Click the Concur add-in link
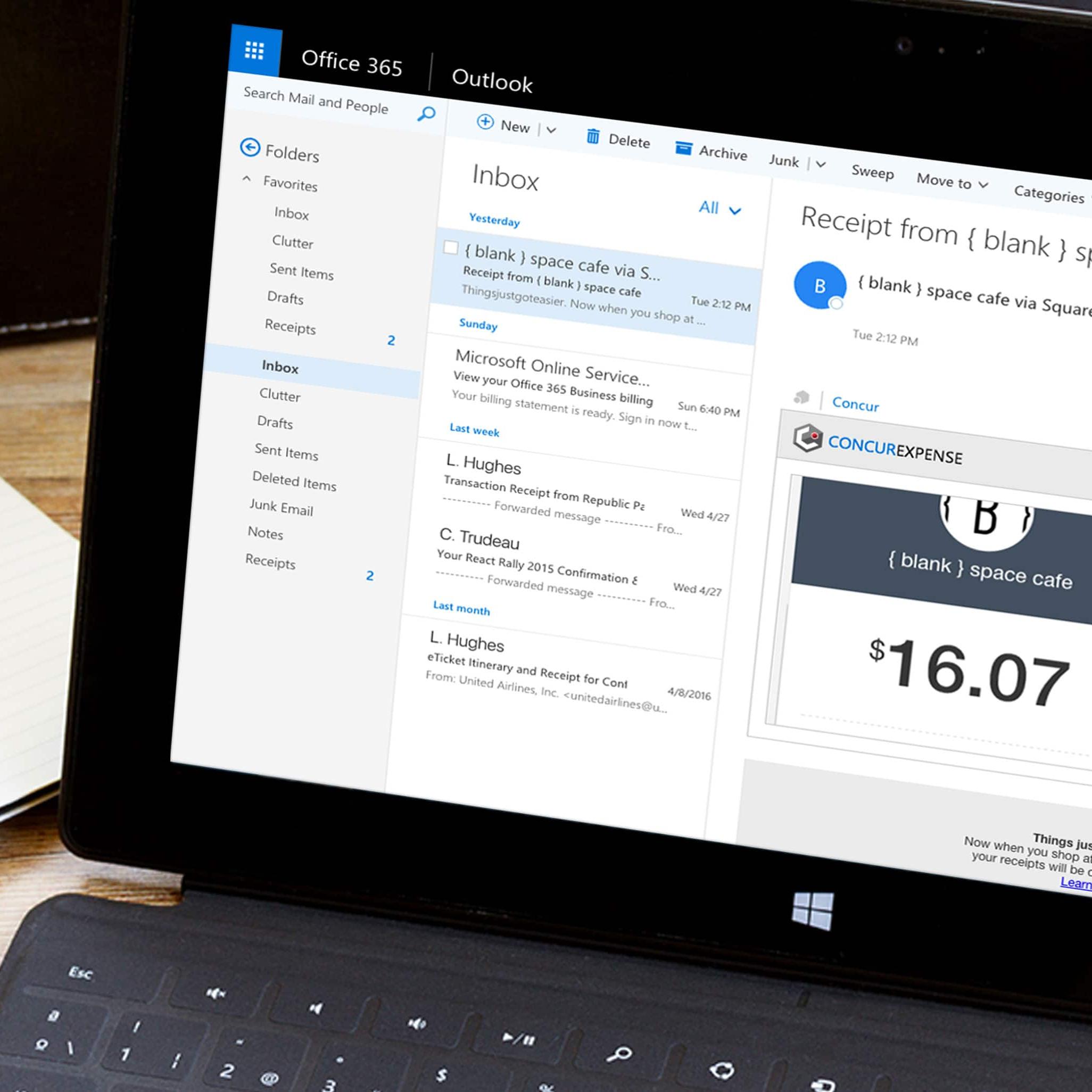This screenshot has height=1092, width=1092. click(x=855, y=404)
